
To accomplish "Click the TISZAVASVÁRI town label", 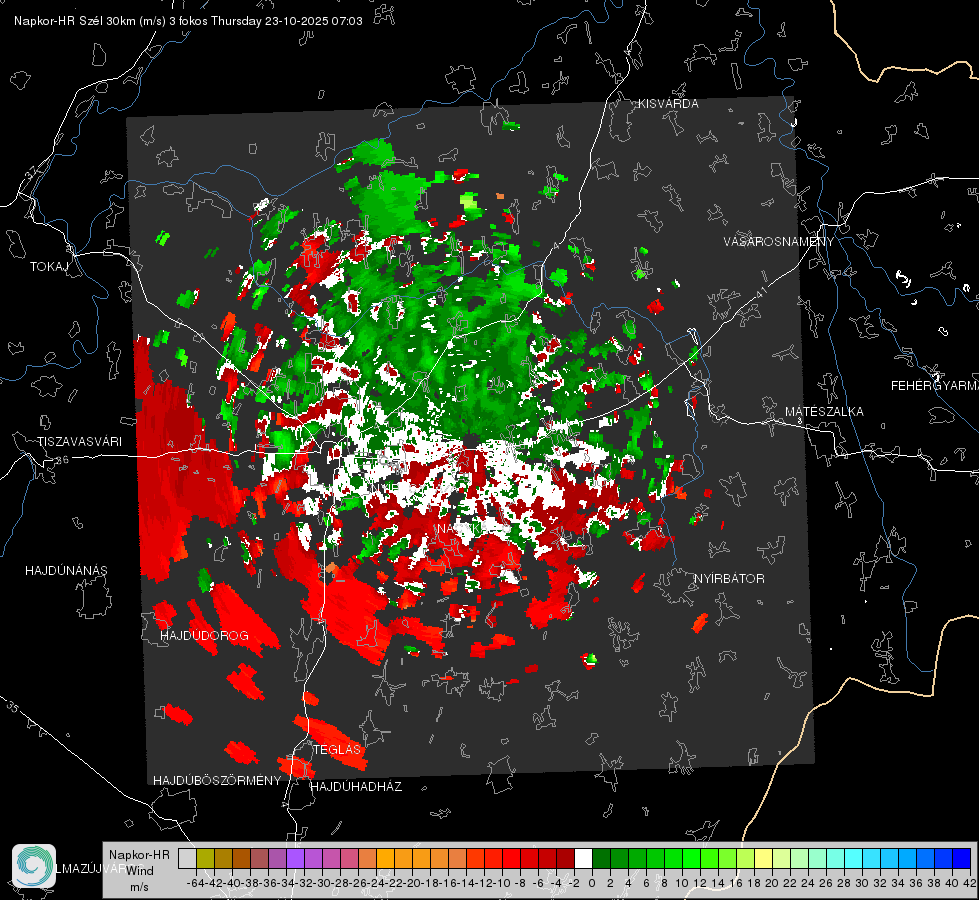I will click(x=79, y=442).
